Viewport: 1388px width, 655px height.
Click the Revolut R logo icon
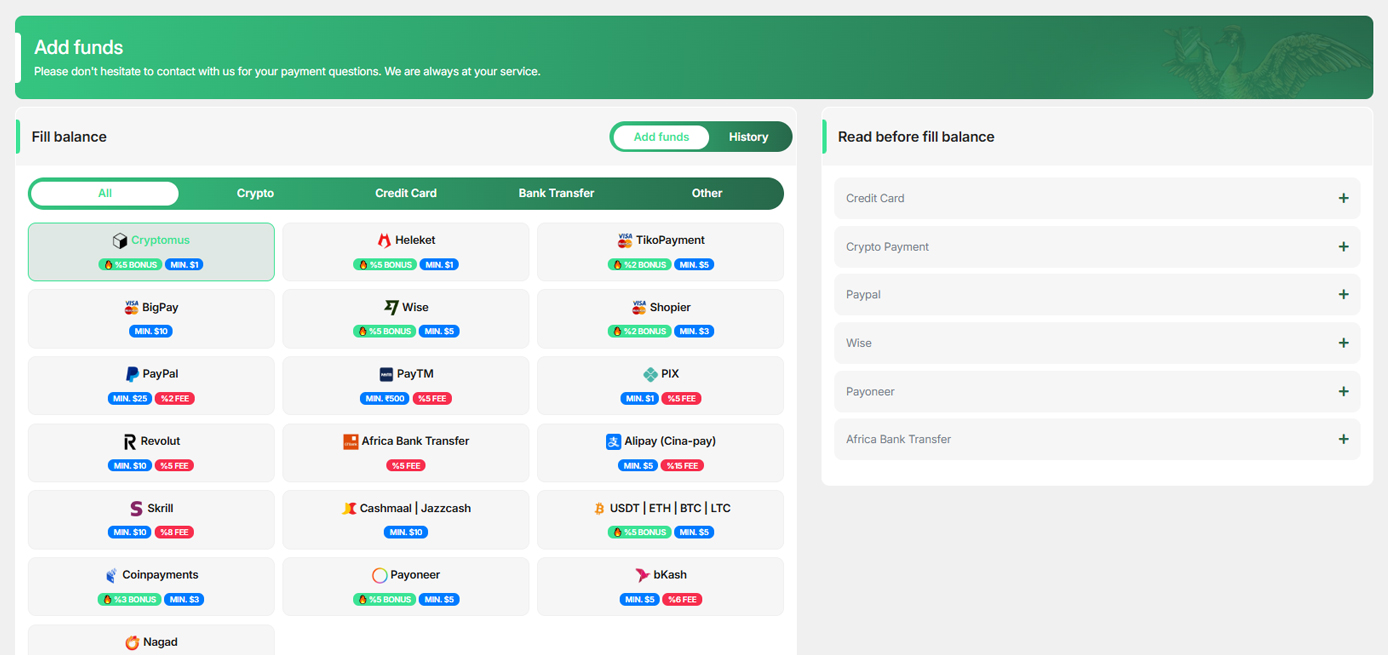tap(129, 441)
